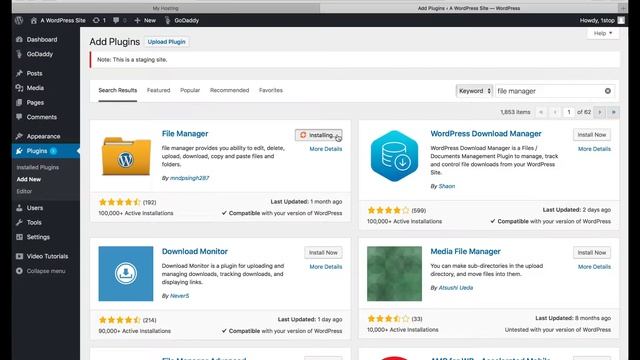640x360 pixels.
Task: Open the Keyword search type dropdown
Action: pyautogui.click(x=474, y=91)
